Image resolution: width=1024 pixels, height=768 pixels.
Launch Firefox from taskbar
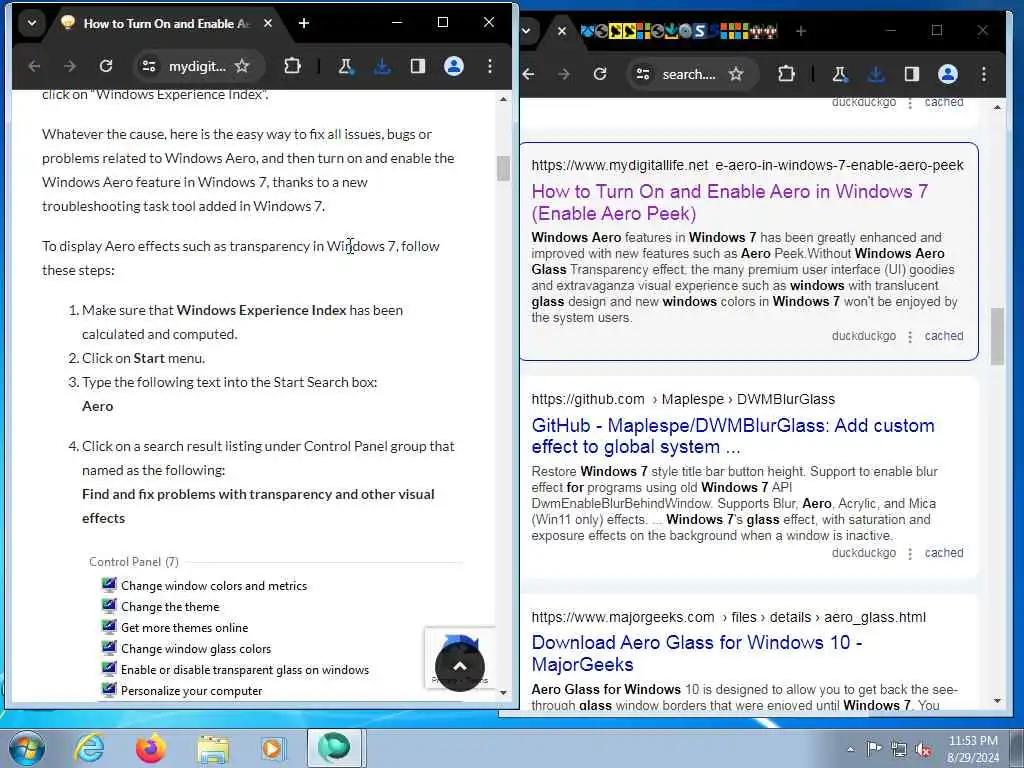point(150,748)
